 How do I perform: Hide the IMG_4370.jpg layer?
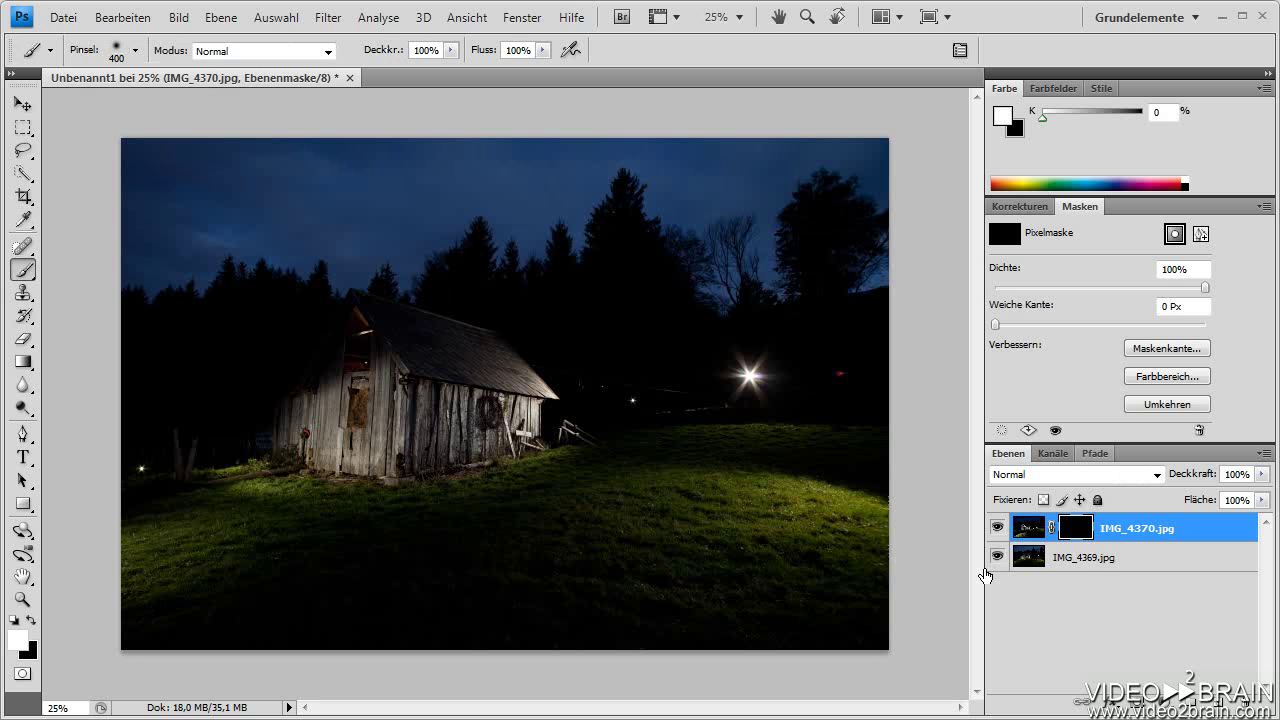click(997, 527)
